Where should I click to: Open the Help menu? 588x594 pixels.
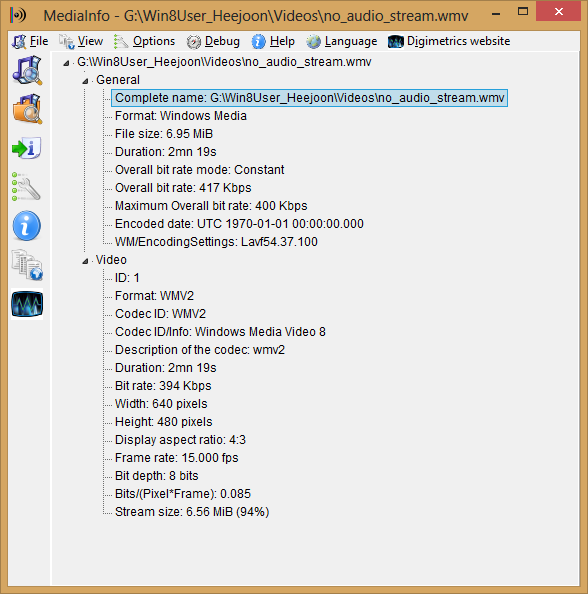click(282, 41)
